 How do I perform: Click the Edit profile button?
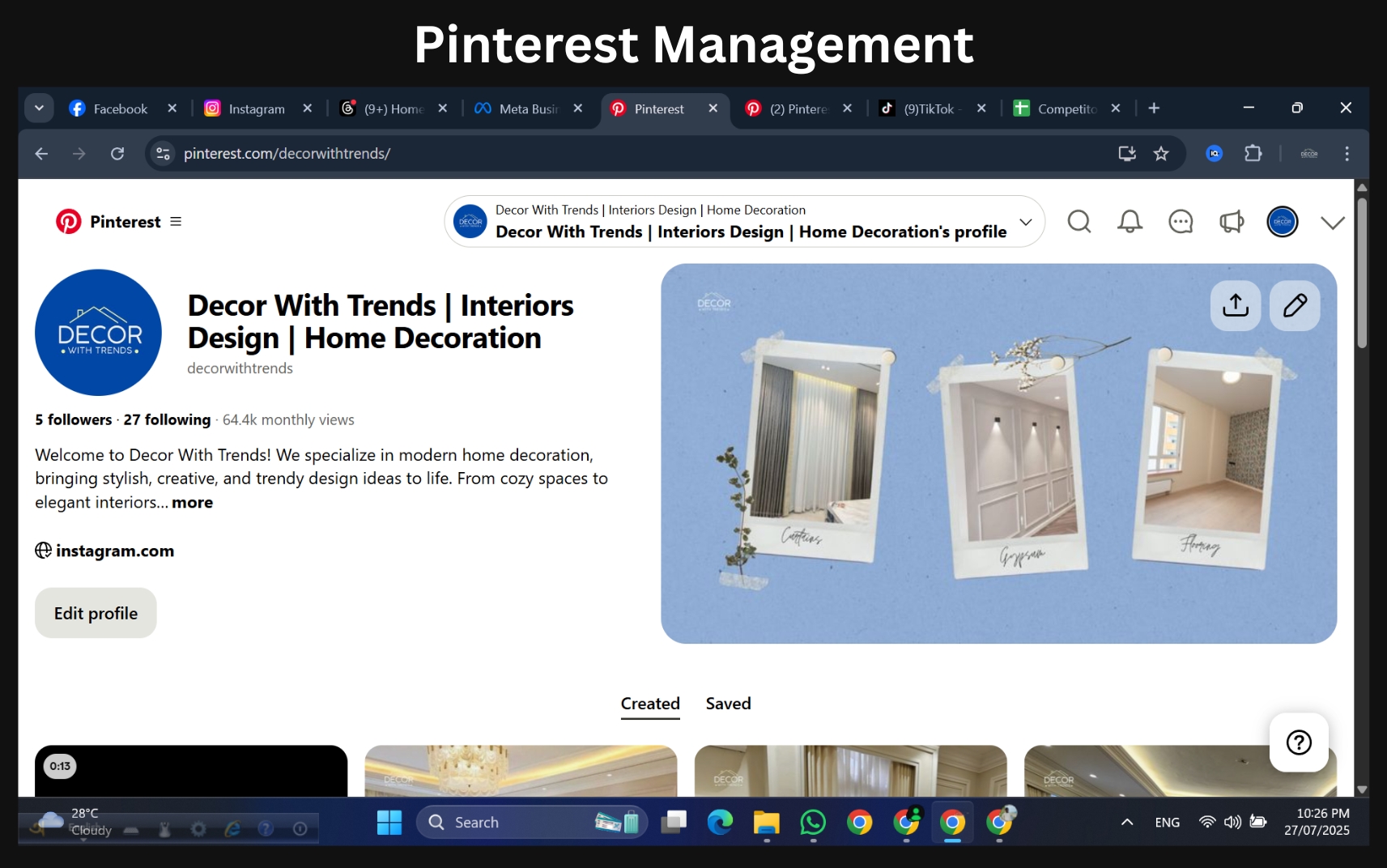[x=96, y=613]
